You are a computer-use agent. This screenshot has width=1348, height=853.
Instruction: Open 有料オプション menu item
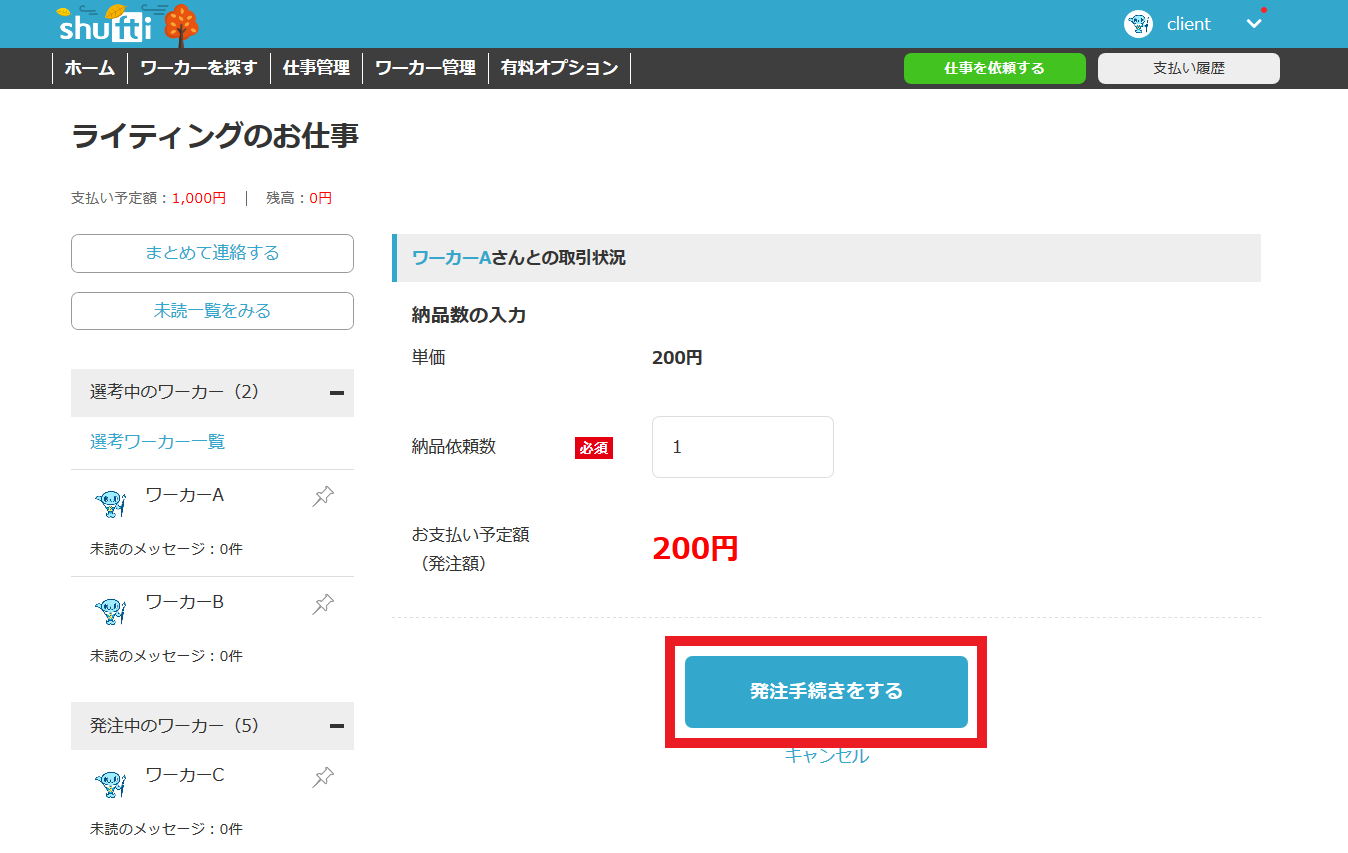click(x=559, y=68)
